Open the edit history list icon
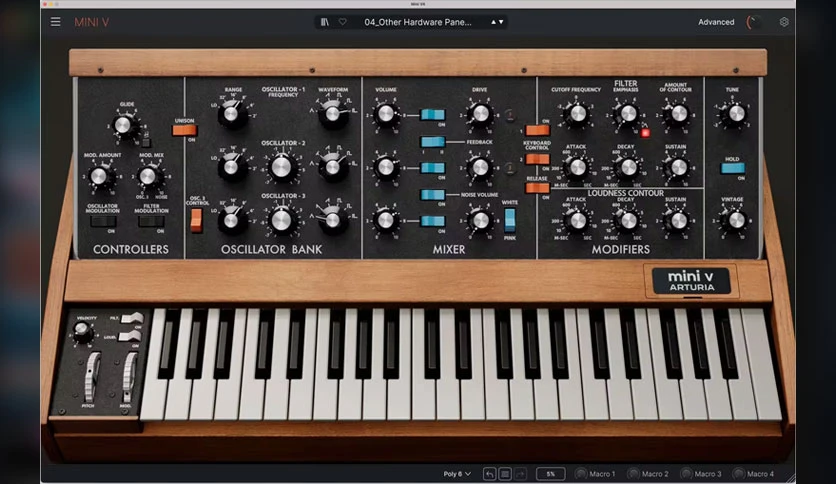 505,473
